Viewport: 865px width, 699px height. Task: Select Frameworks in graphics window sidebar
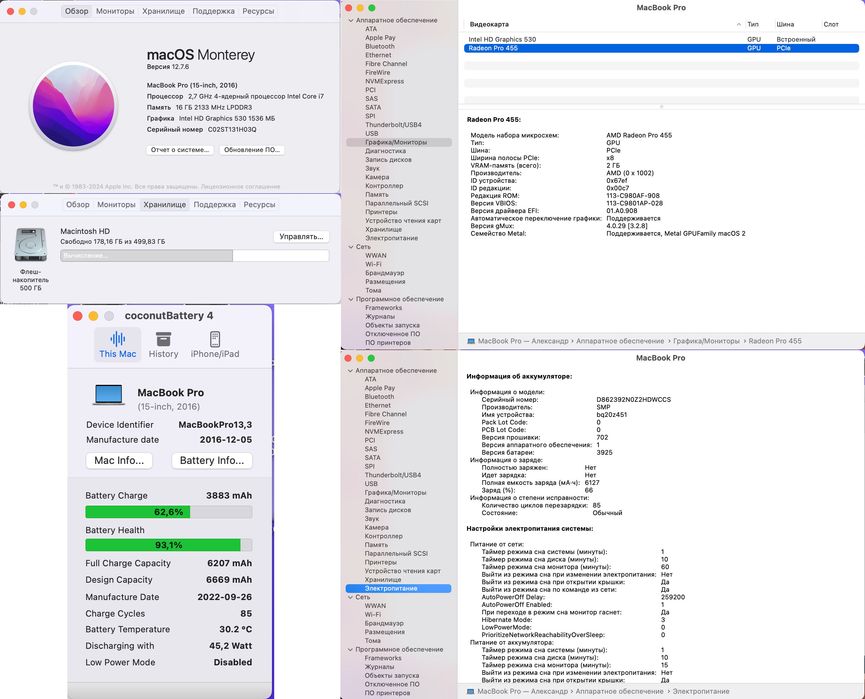tap(383, 308)
